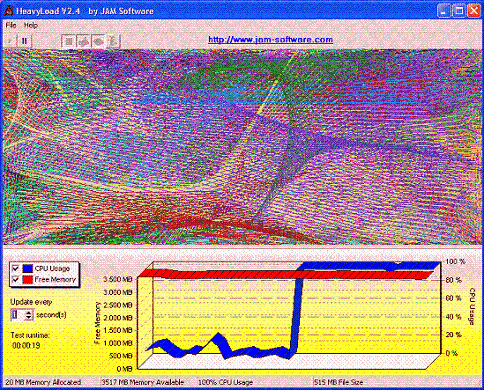
Task: Click the '515 MB File Size' status entry
Action: tap(338, 382)
